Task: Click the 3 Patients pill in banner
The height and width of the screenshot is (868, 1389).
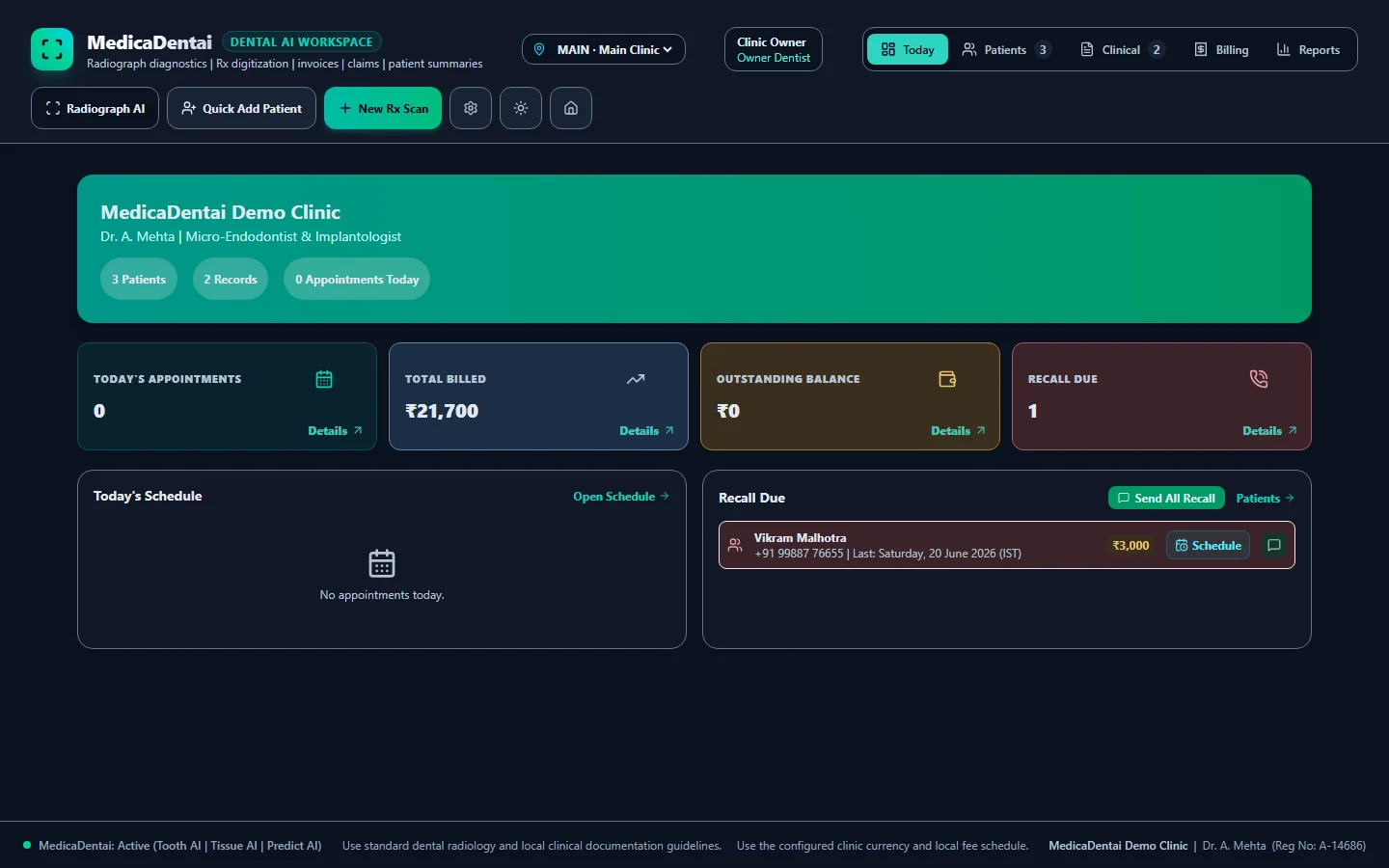Action: (x=139, y=279)
